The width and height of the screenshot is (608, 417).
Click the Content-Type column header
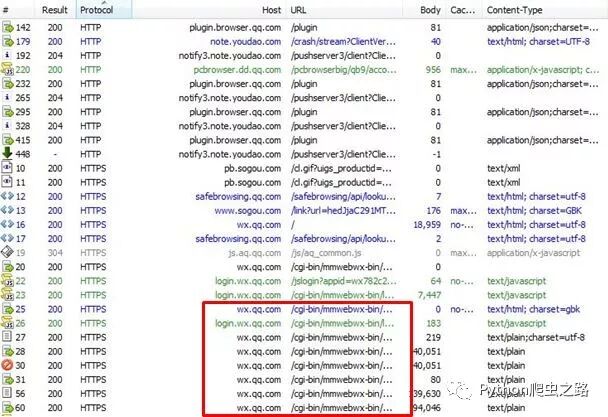click(x=514, y=10)
